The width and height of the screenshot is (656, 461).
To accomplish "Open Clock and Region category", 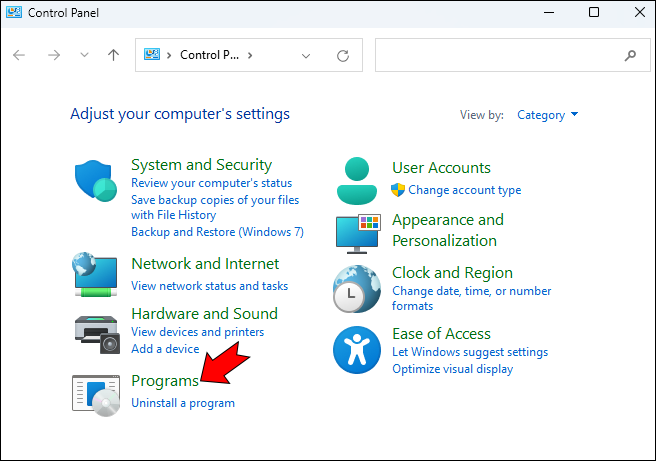I will point(453,273).
